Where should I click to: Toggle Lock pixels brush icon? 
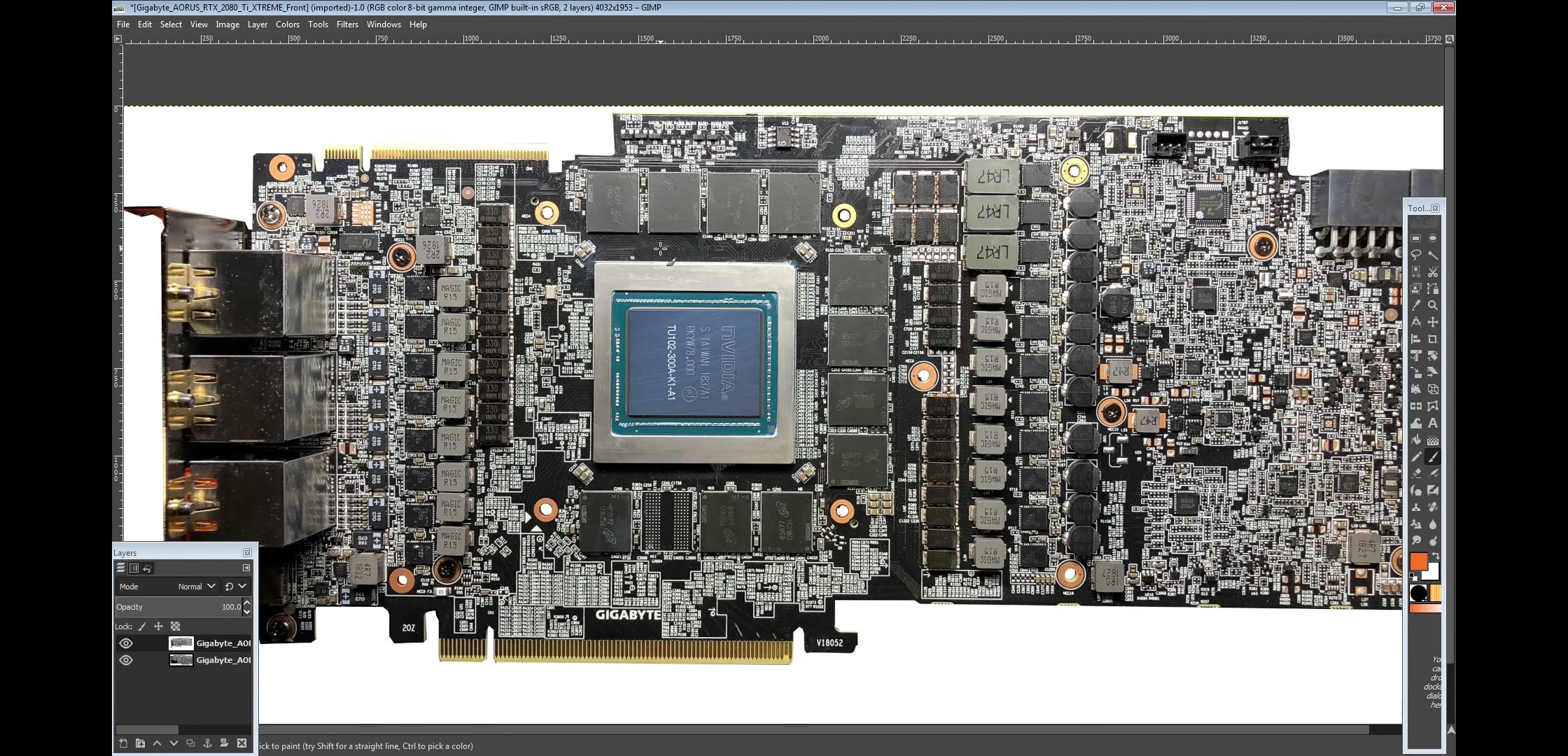click(142, 626)
